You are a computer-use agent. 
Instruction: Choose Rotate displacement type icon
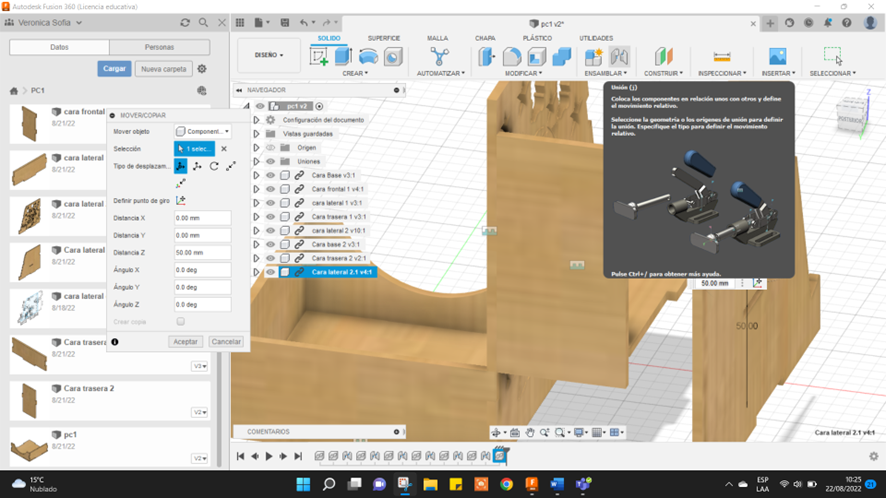[214, 166]
